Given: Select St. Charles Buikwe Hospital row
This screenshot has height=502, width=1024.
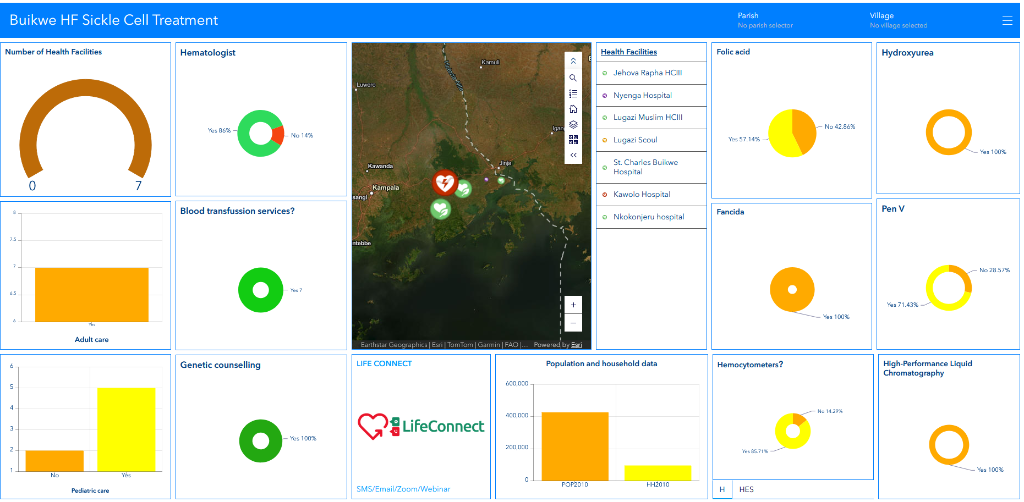Looking at the screenshot, I should point(652,167).
